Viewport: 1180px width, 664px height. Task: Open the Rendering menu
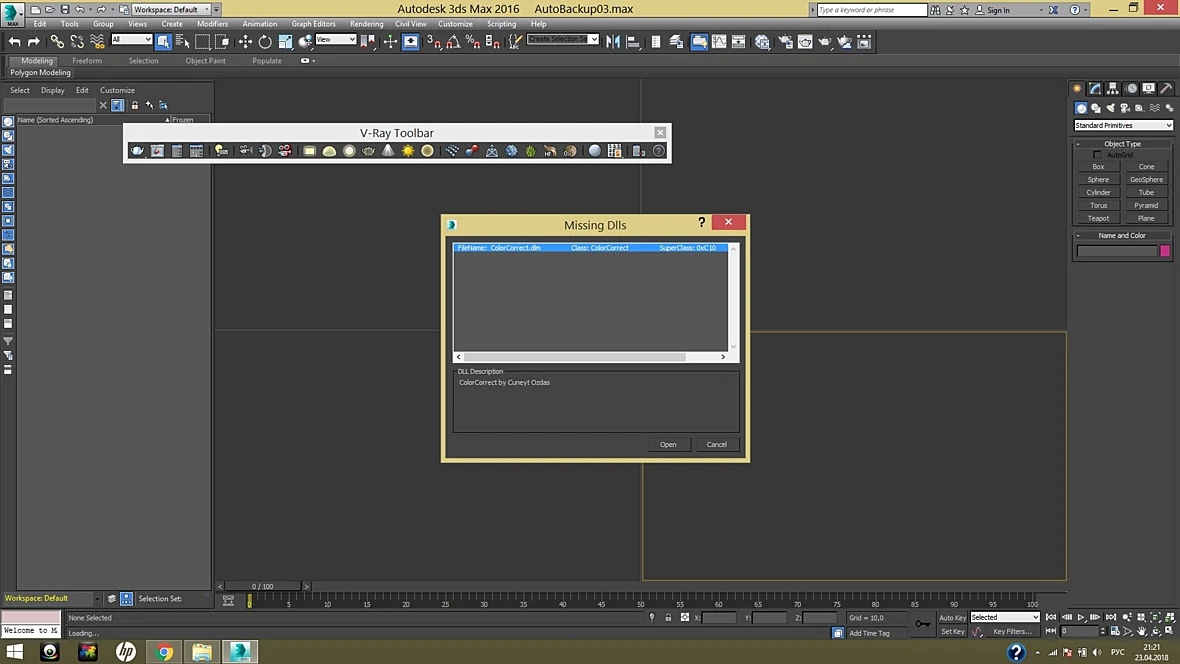coord(366,24)
